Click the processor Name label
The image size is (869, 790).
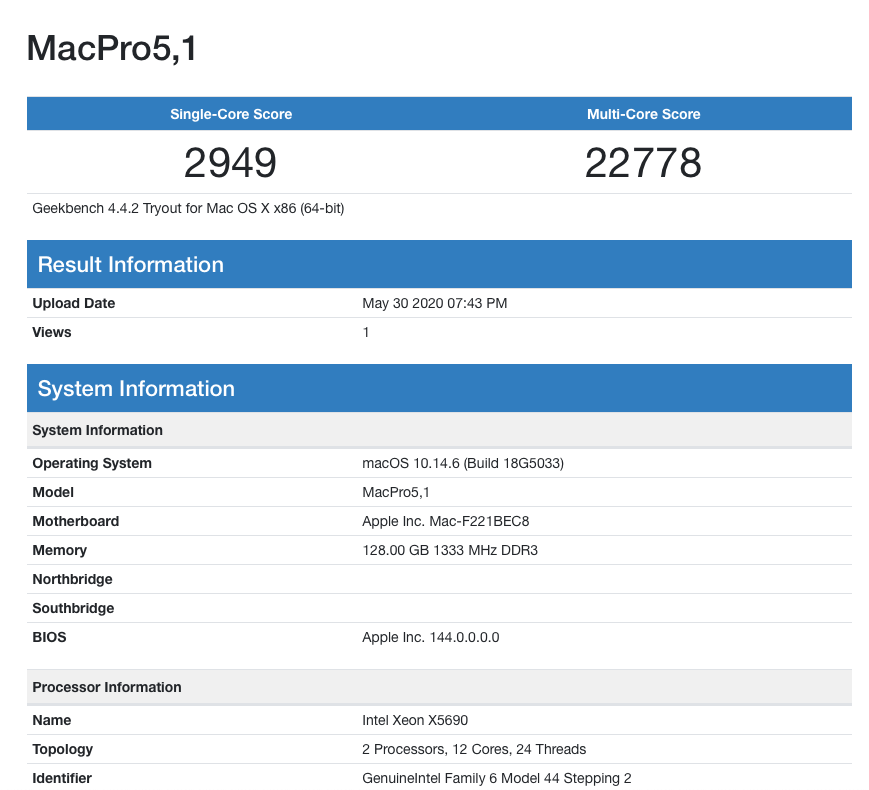(x=52, y=720)
